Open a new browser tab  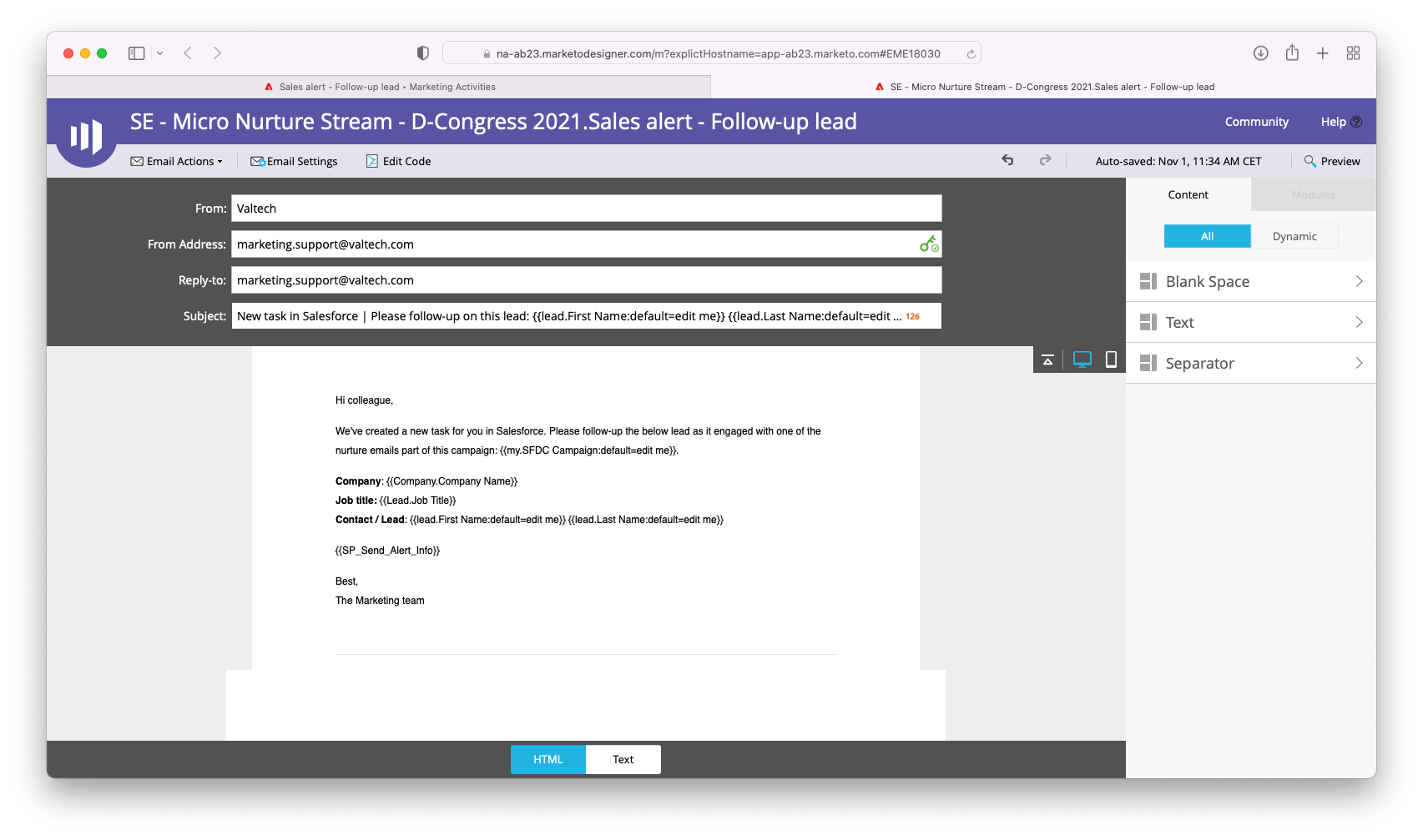point(1323,53)
